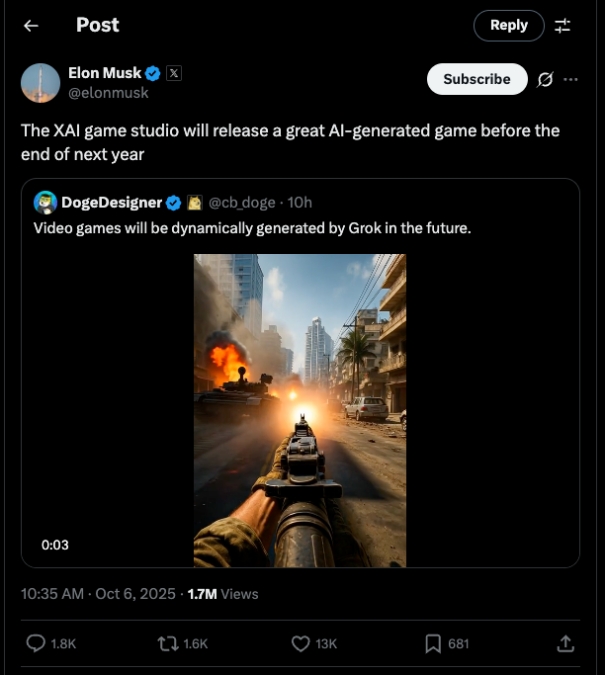
Task: Click the Grok icon beside Subscribe
Action: [545, 80]
